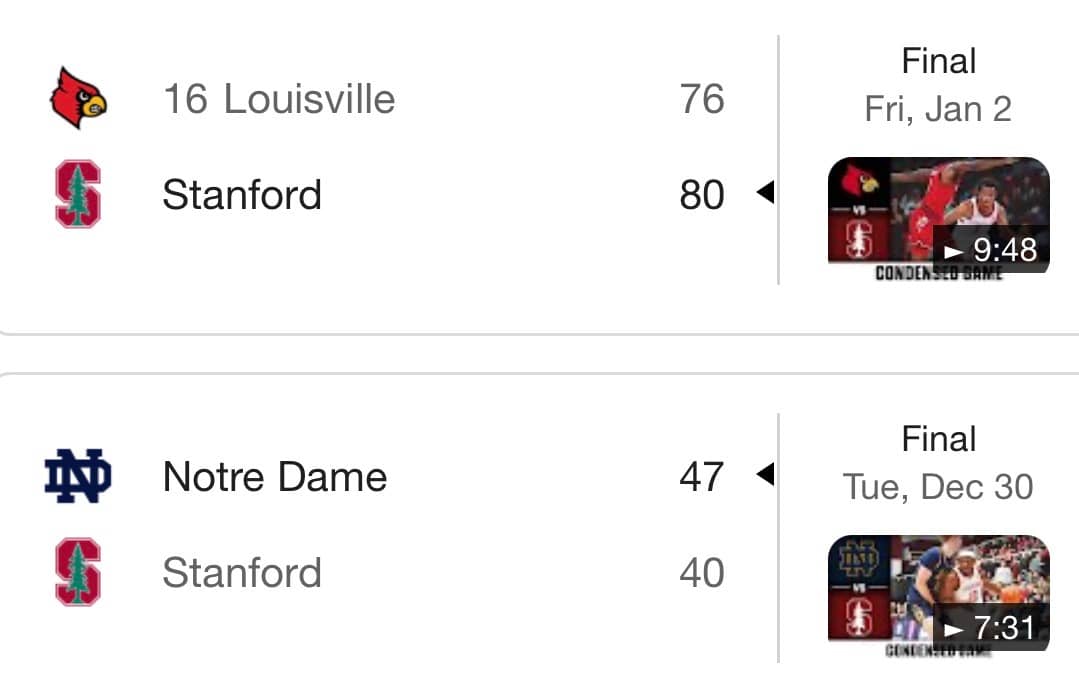The image size is (1079, 687).
Task: Click Stanford's tree logo in the Notre Dame game
Action: click(77, 572)
